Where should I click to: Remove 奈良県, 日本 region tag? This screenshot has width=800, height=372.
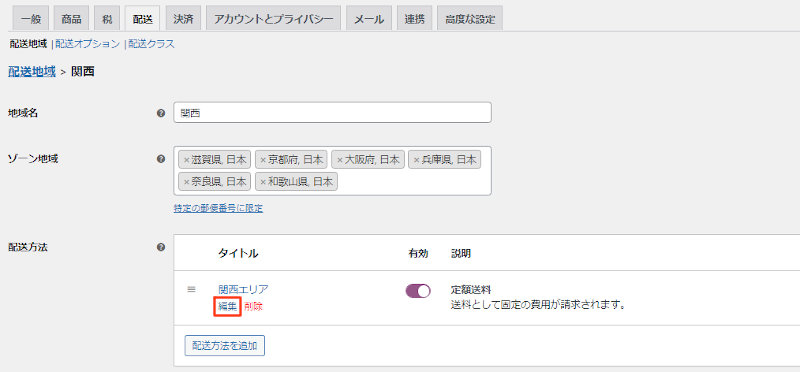[x=186, y=181]
